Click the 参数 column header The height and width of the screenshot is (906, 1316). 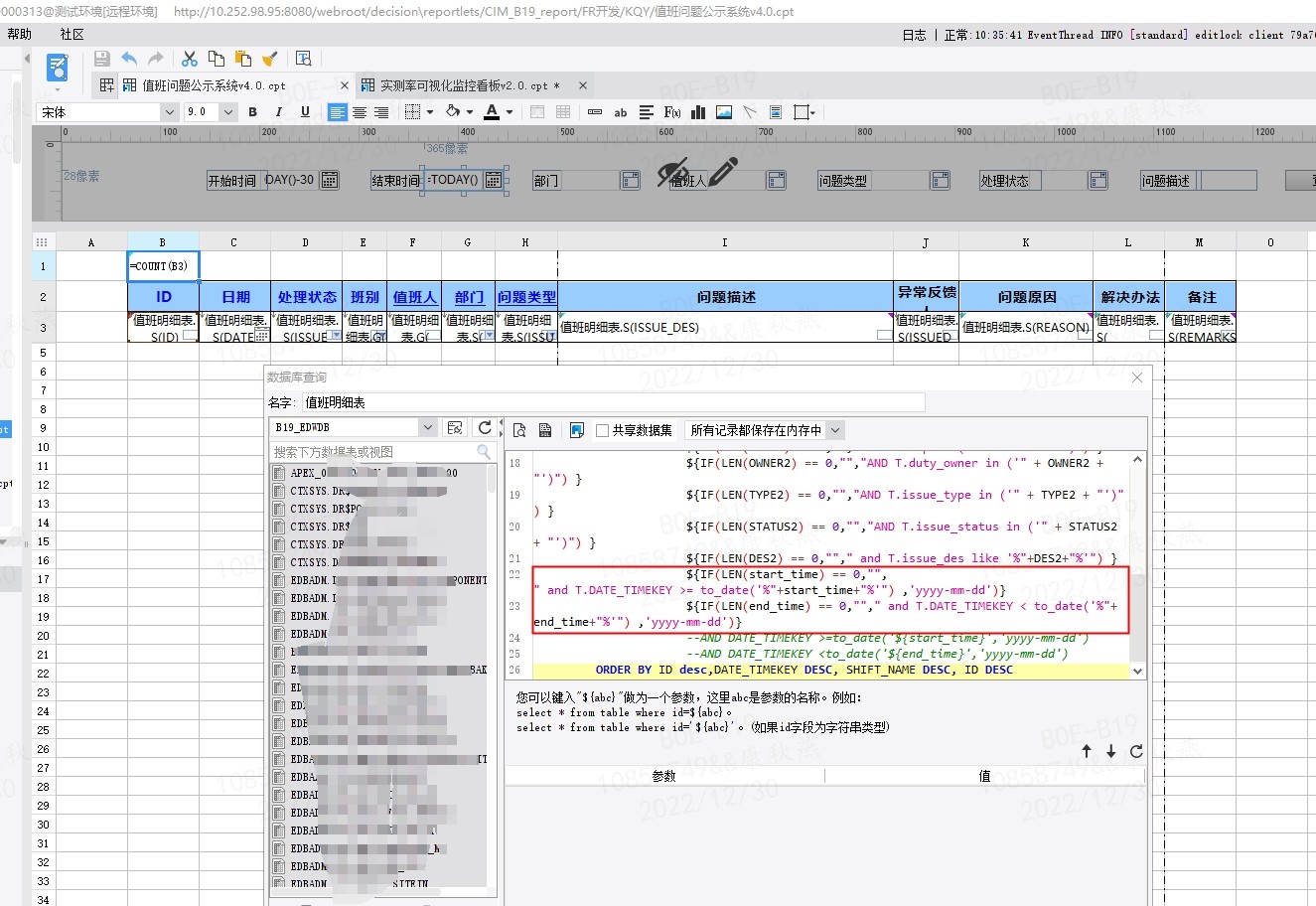[x=663, y=776]
